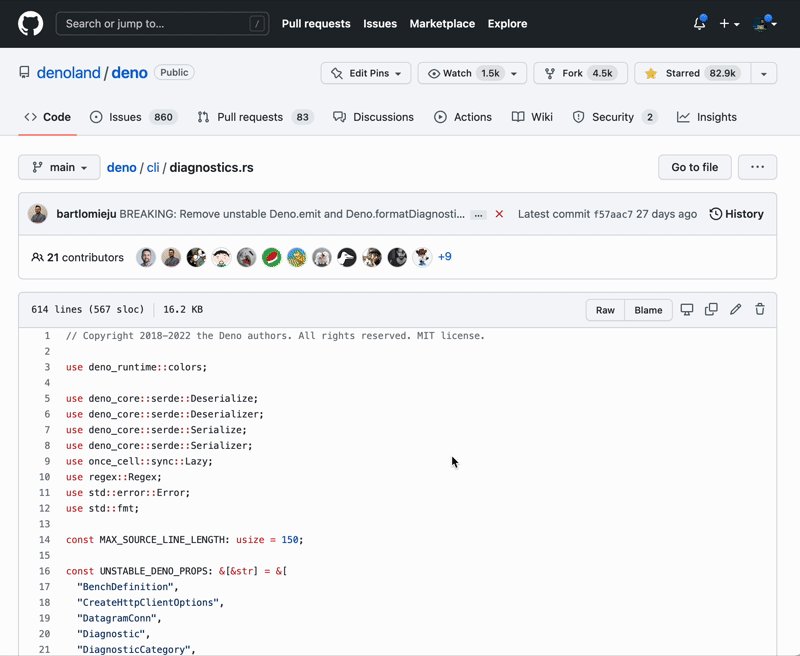
Task: Expand the Watch options caret
Action: [514, 73]
